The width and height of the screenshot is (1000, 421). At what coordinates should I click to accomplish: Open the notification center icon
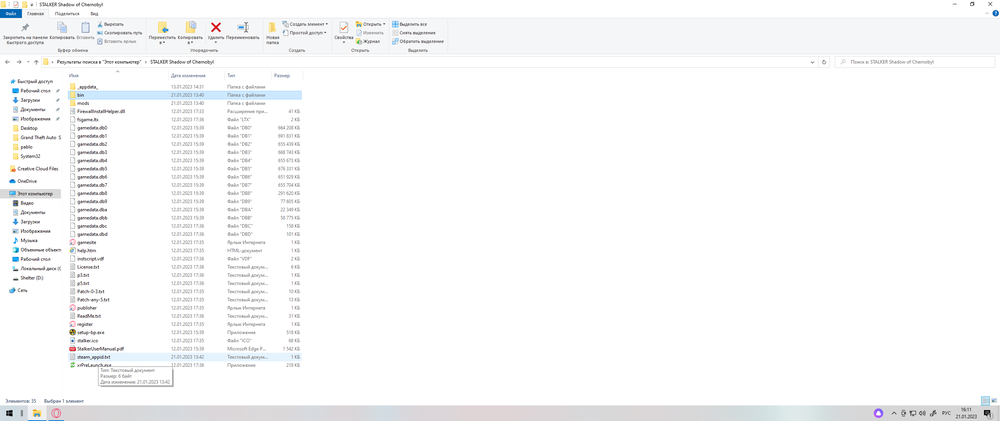(987, 413)
